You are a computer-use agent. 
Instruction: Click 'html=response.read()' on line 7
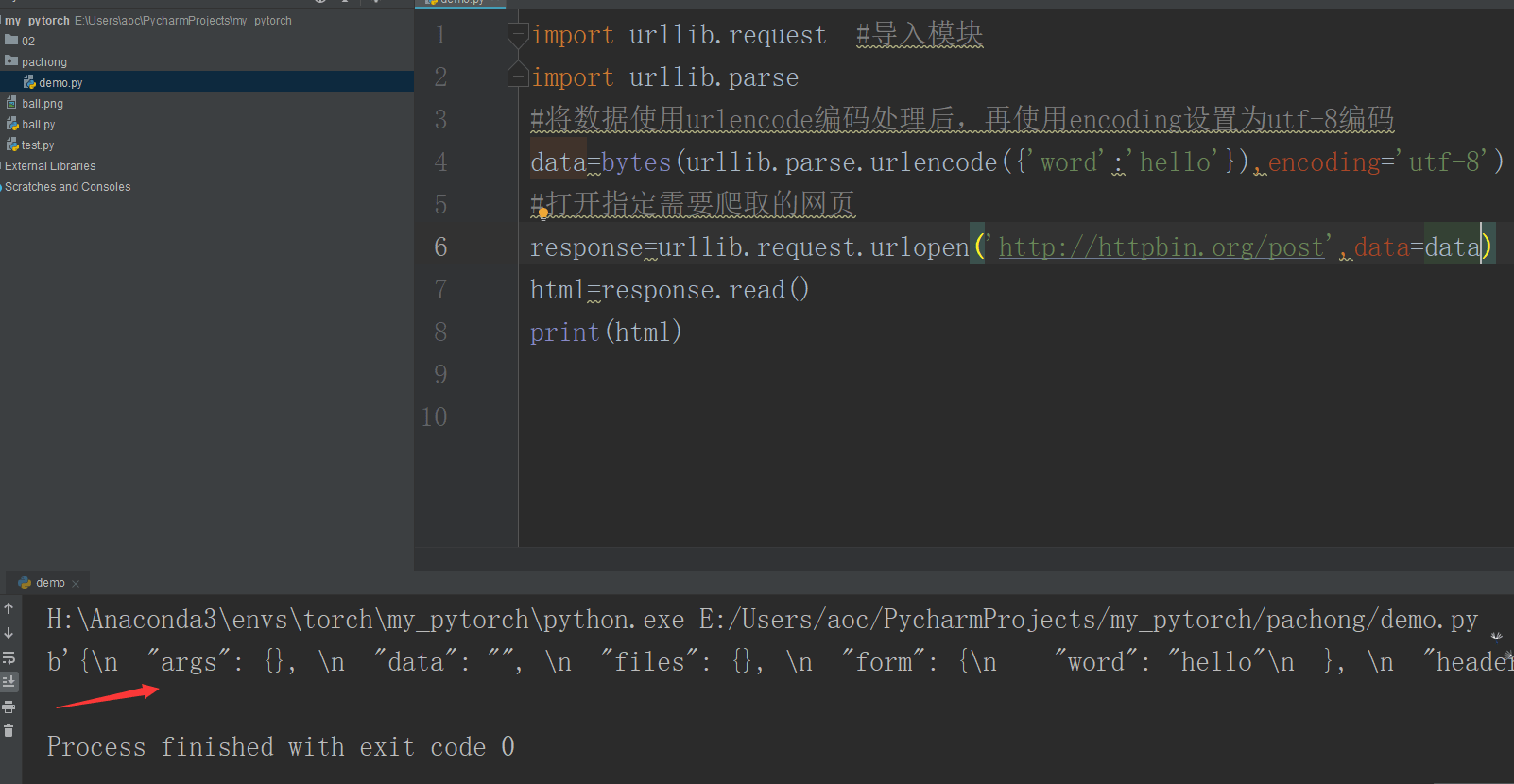point(669,290)
